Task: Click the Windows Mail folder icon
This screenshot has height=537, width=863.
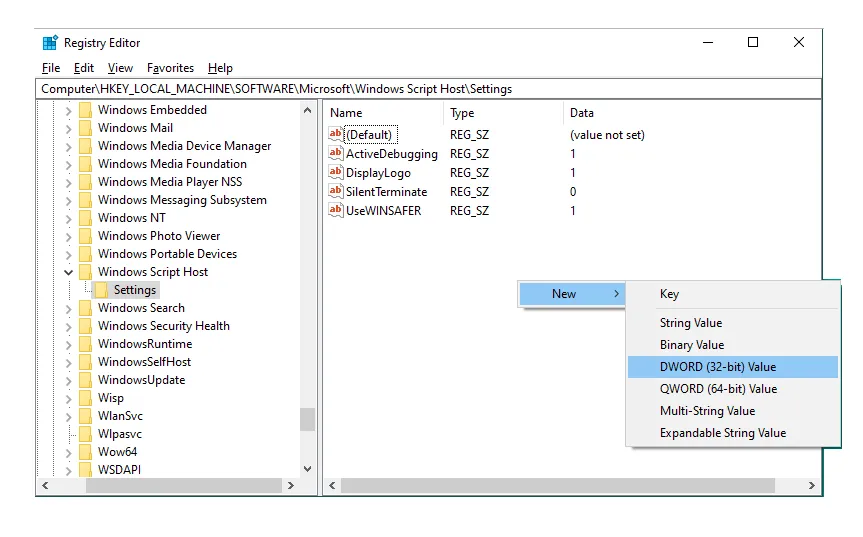Action: tap(85, 128)
